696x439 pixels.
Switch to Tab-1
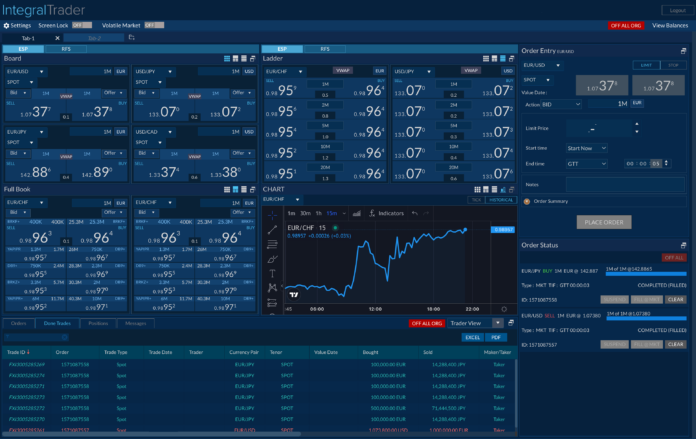(x=28, y=38)
